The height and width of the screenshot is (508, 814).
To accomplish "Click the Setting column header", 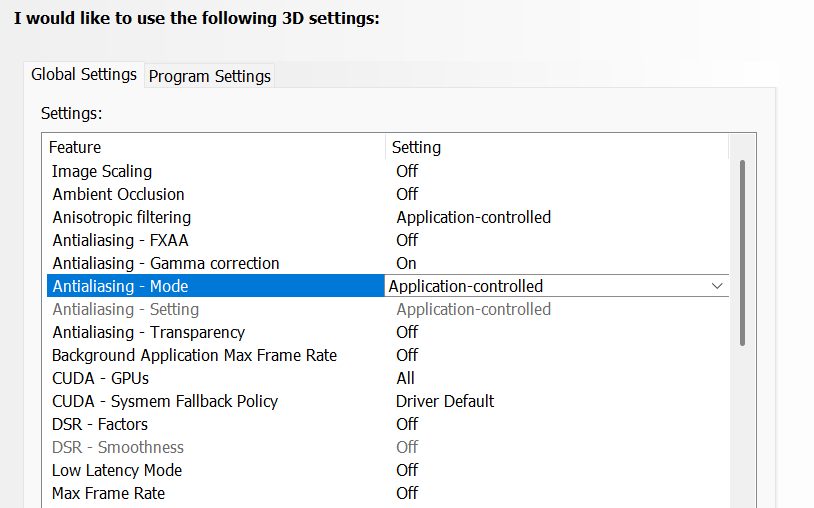I will [x=416, y=147].
